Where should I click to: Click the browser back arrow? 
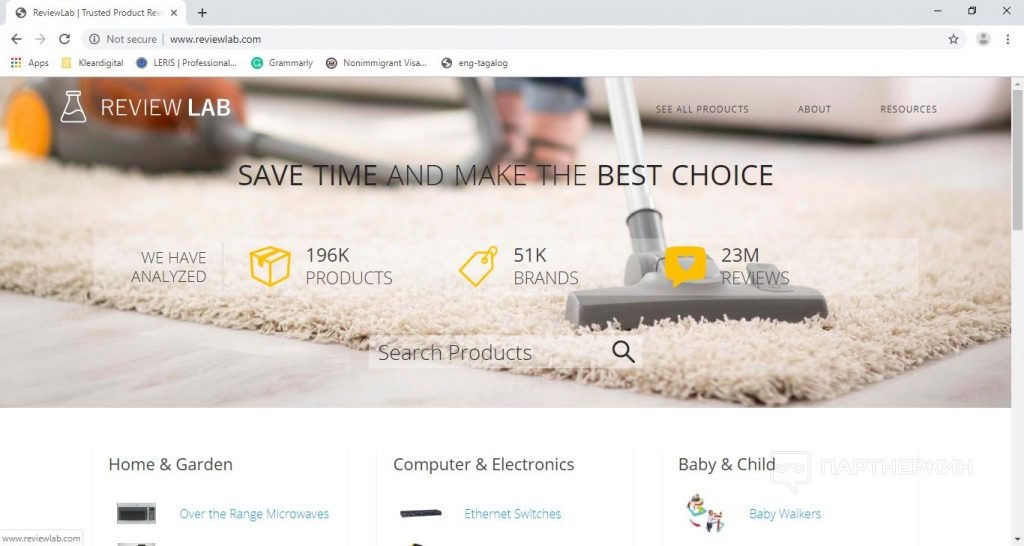coord(16,39)
